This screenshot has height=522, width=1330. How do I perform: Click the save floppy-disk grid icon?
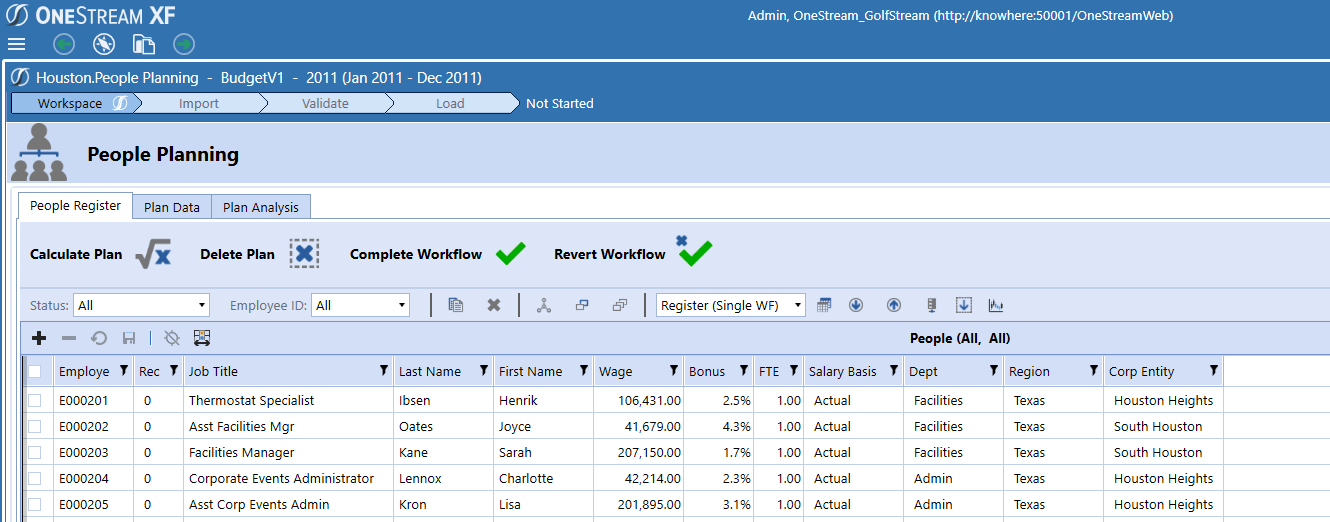pyautogui.click(x=128, y=338)
